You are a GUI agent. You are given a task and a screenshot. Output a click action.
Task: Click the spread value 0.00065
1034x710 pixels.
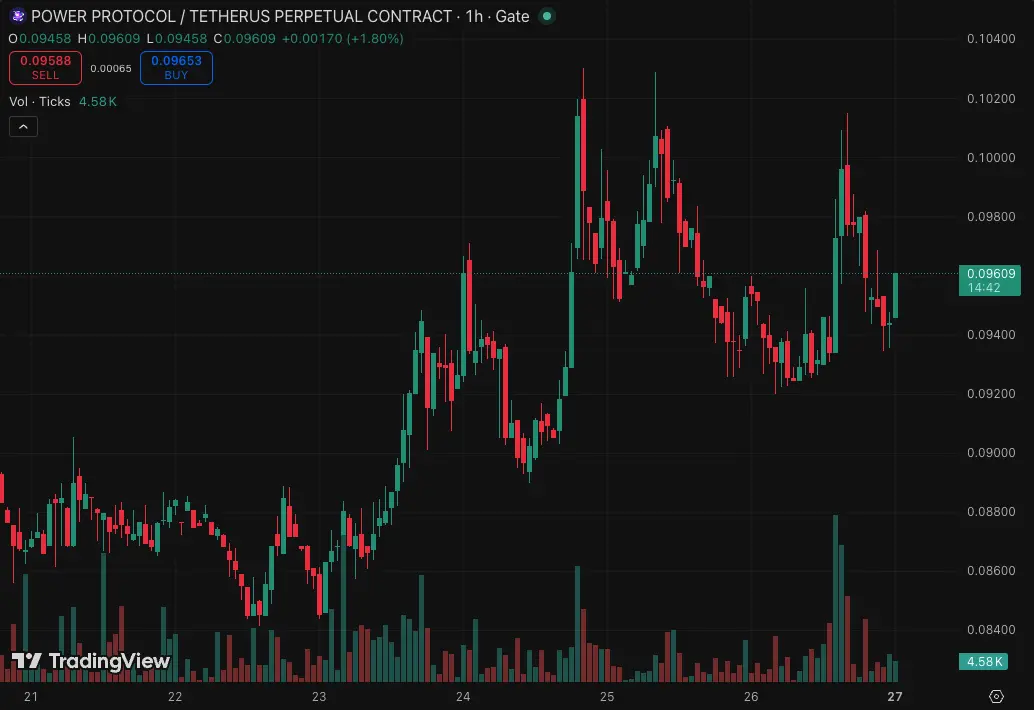coord(111,69)
